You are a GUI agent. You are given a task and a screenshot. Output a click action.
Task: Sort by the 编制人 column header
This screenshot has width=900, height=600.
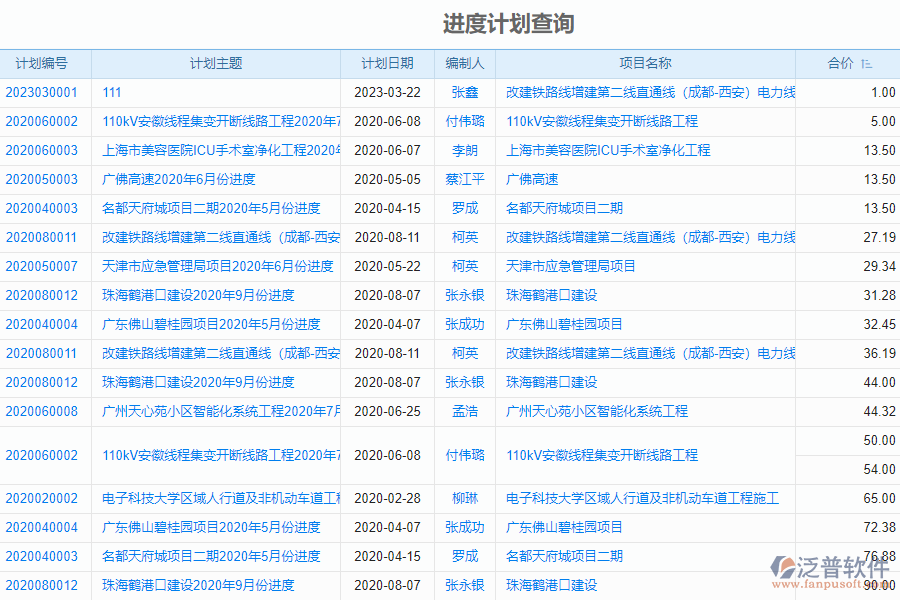click(464, 62)
